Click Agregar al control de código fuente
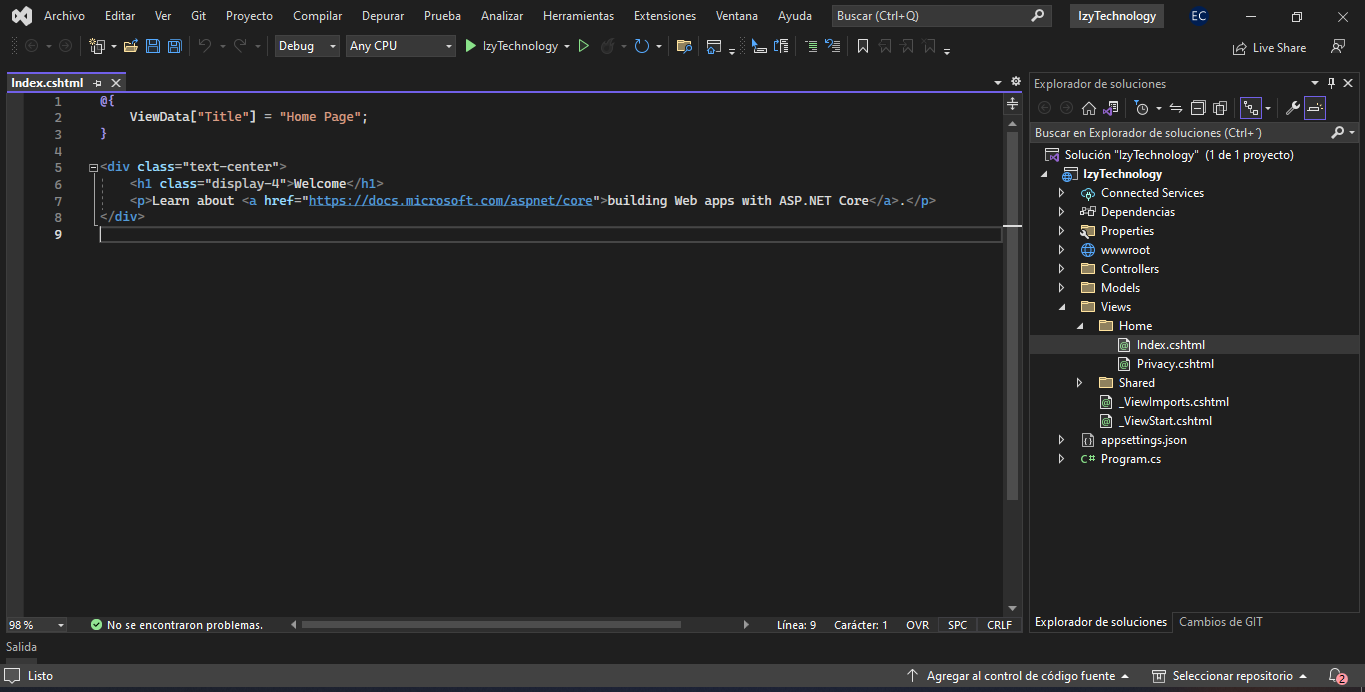This screenshot has width=1365, height=692. (1020, 676)
